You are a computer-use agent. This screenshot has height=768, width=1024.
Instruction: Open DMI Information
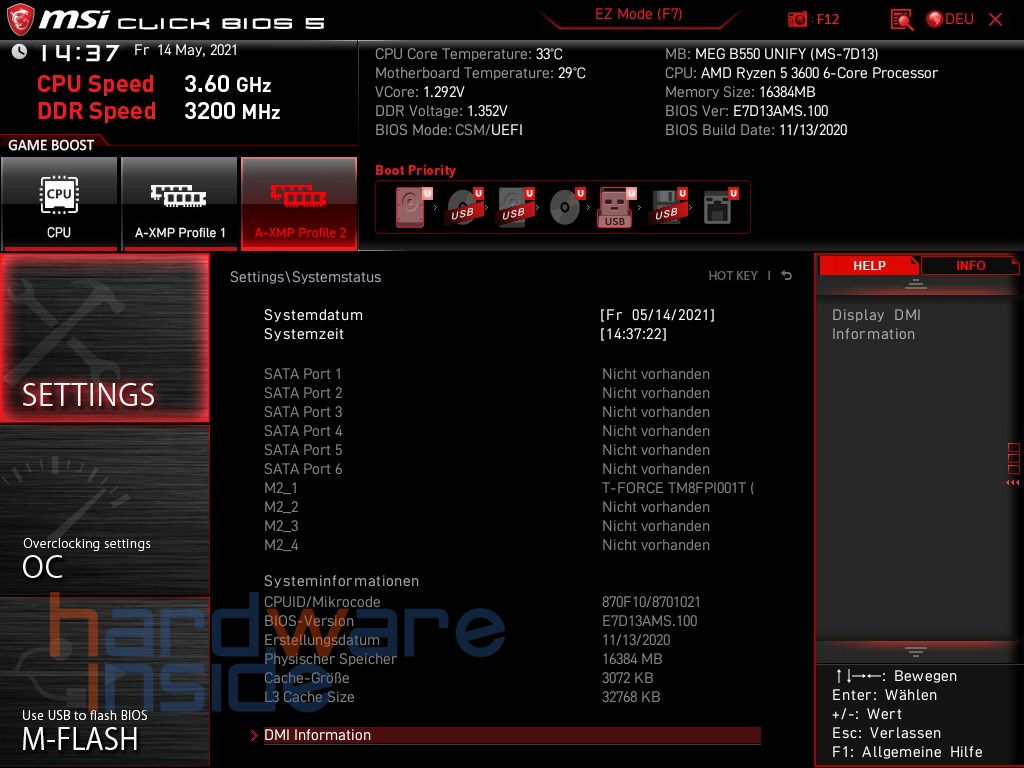click(318, 735)
